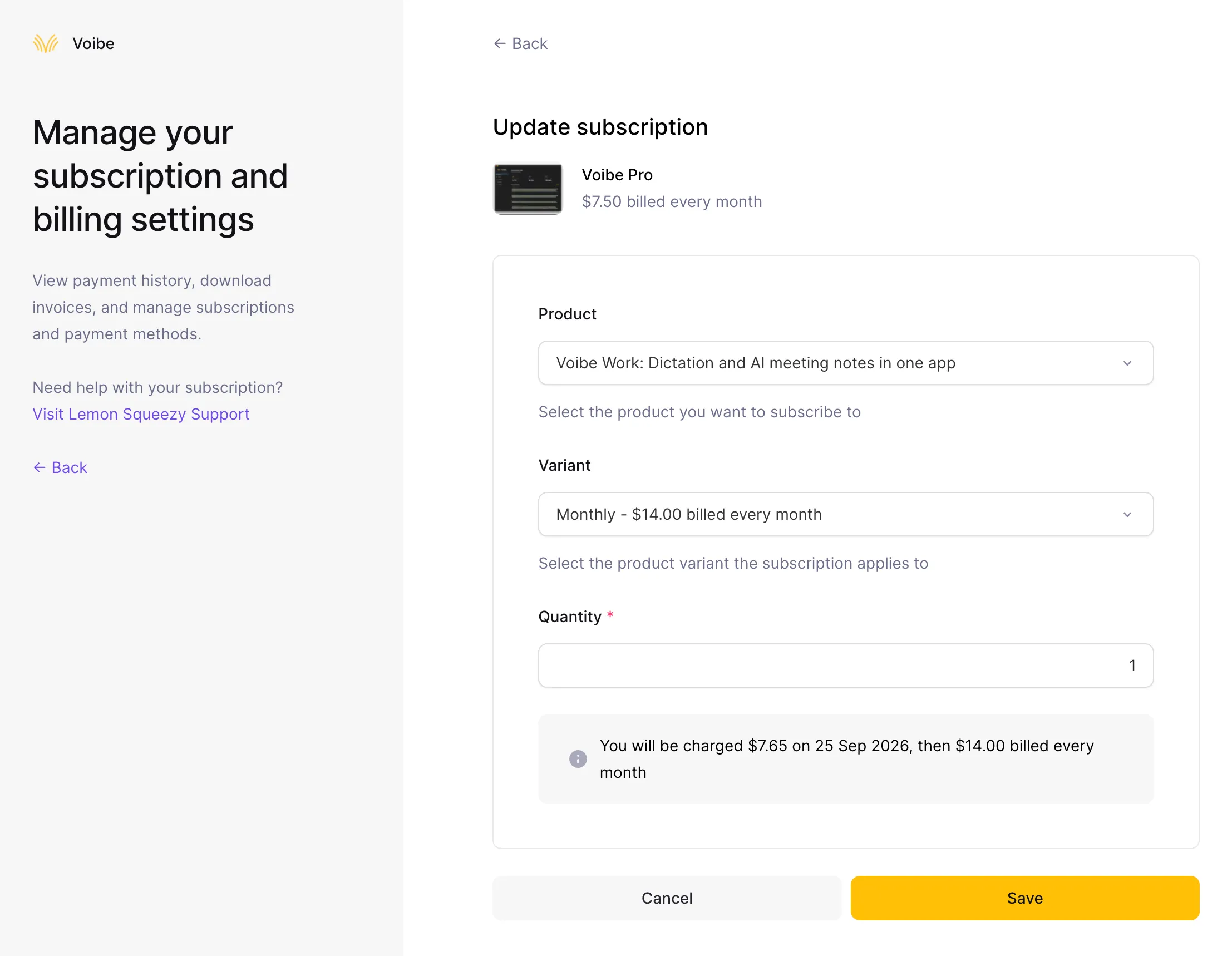Click the Save button
Viewport: 1232px width, 956px height.
click(x=1024, y=898)
